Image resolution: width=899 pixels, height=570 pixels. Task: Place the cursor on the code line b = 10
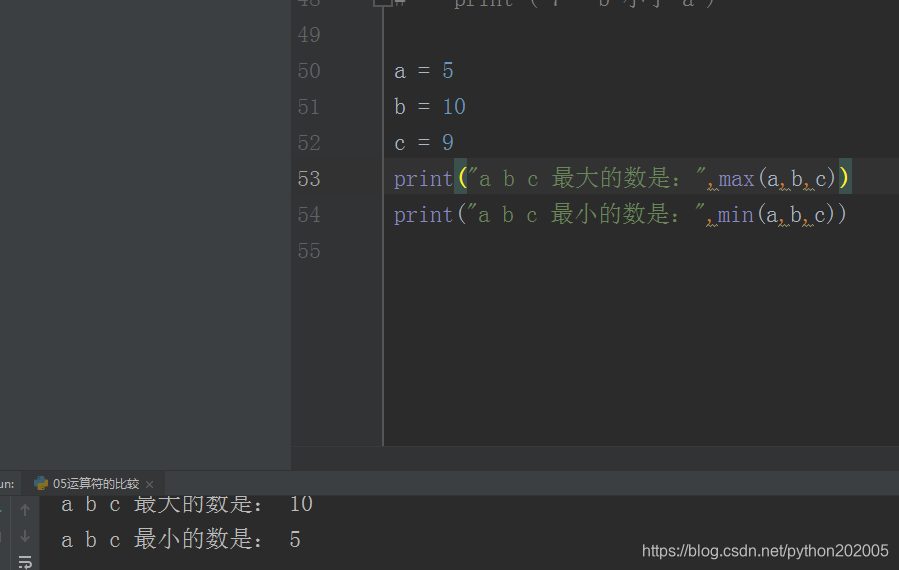[430, 107]
